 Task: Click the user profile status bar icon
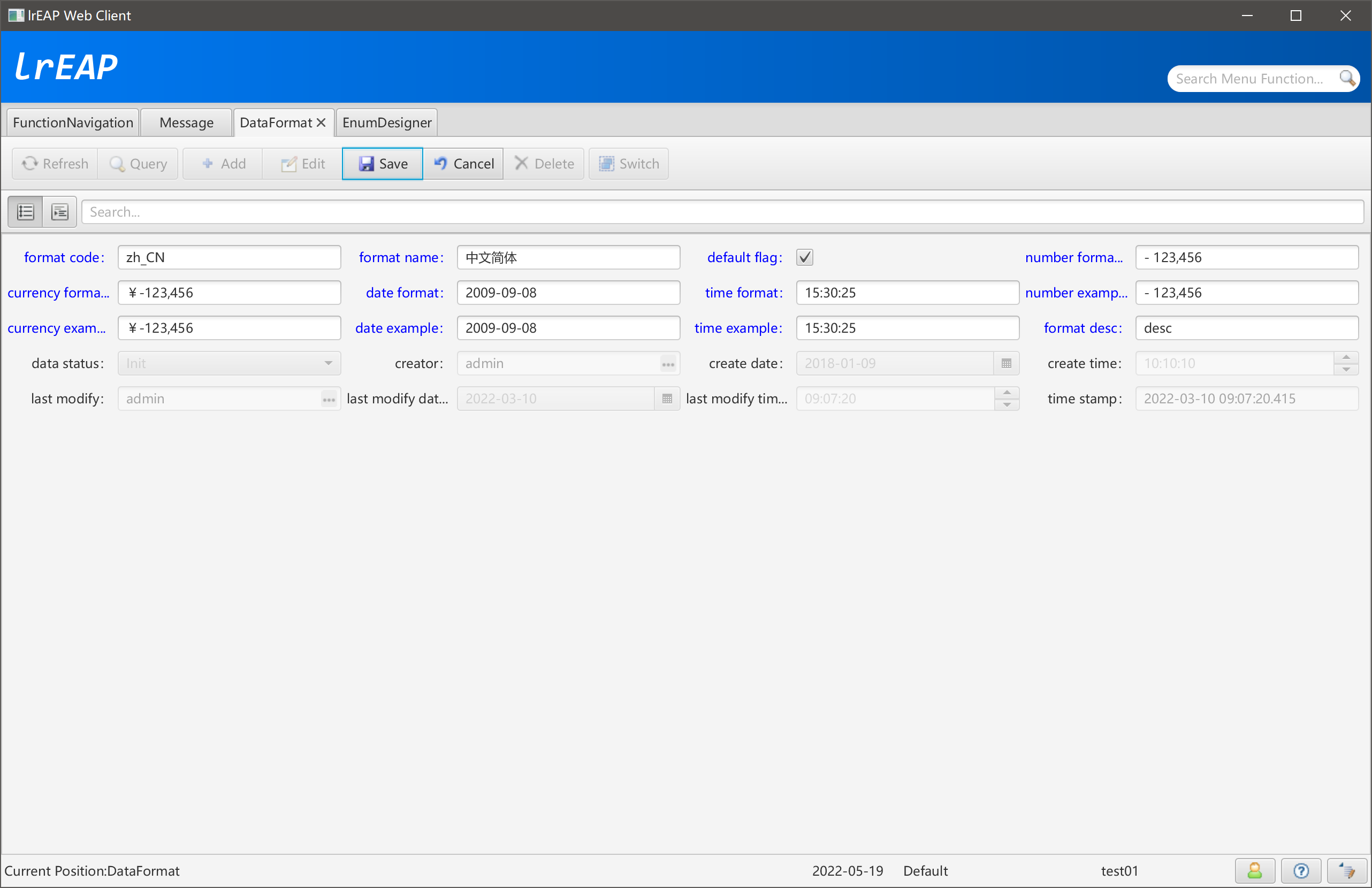(x=1254, y=871)
